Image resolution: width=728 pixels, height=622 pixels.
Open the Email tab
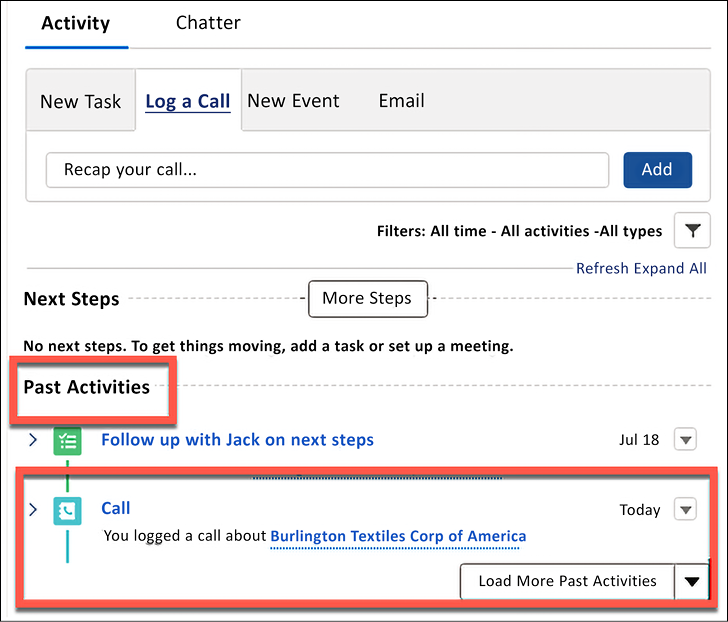[x=402, y=101]
